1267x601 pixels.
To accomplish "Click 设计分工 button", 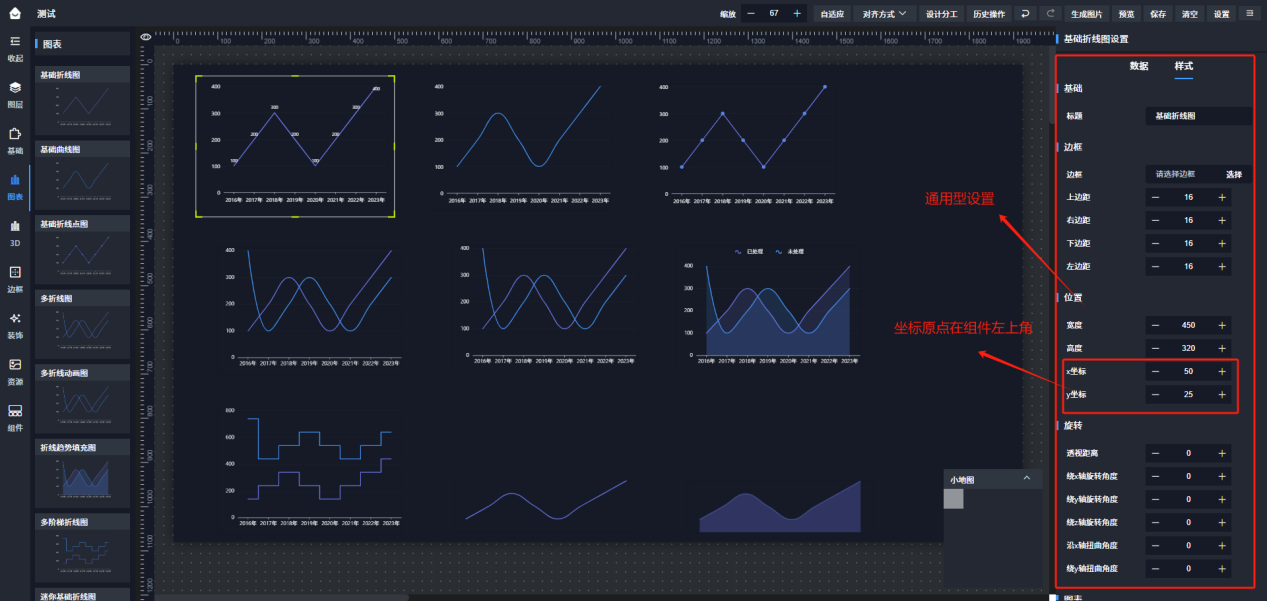I will point(941,14).
